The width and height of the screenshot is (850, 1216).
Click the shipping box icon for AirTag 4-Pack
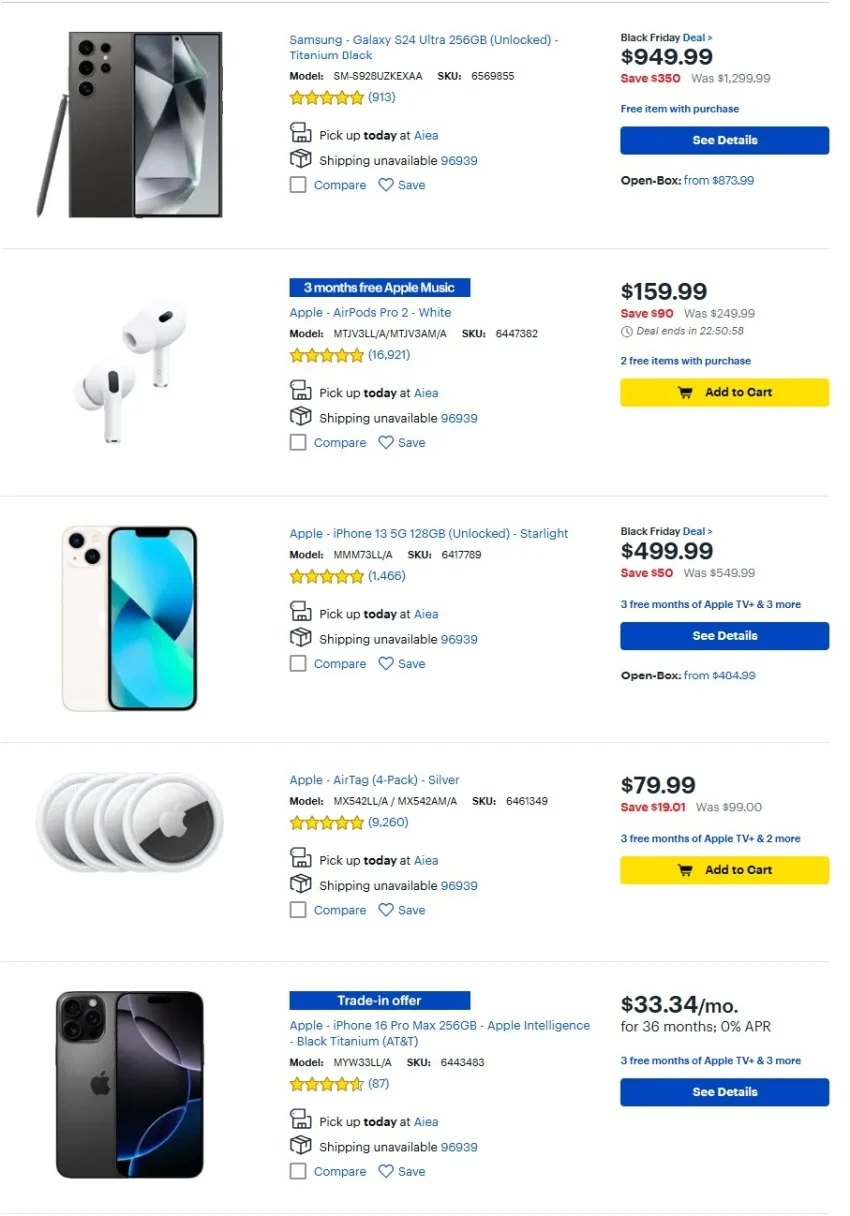click(300, 885)
